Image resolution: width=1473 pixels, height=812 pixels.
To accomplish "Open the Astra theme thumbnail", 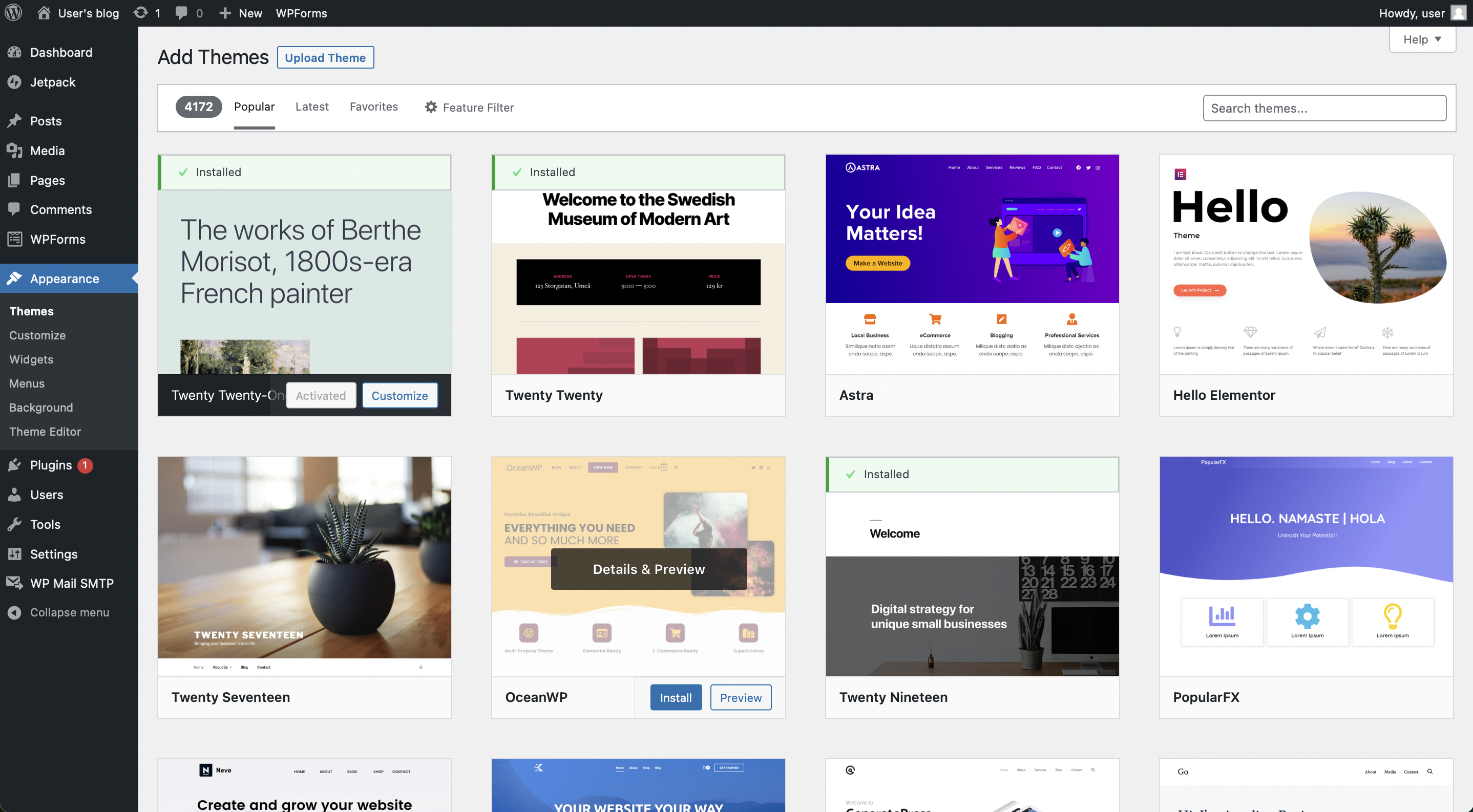I will click(972, 264).
